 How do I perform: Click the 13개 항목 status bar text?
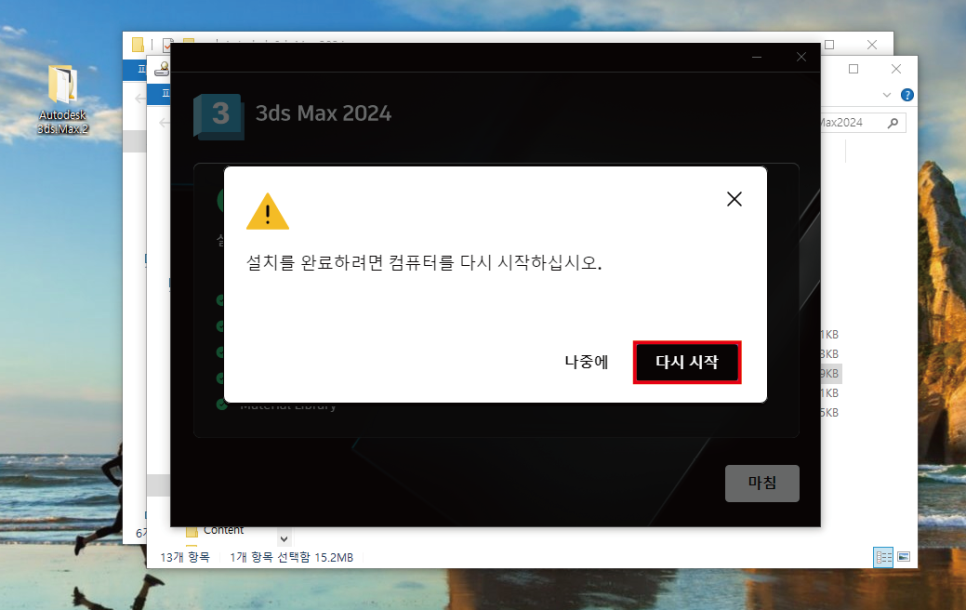coord(185,558)
